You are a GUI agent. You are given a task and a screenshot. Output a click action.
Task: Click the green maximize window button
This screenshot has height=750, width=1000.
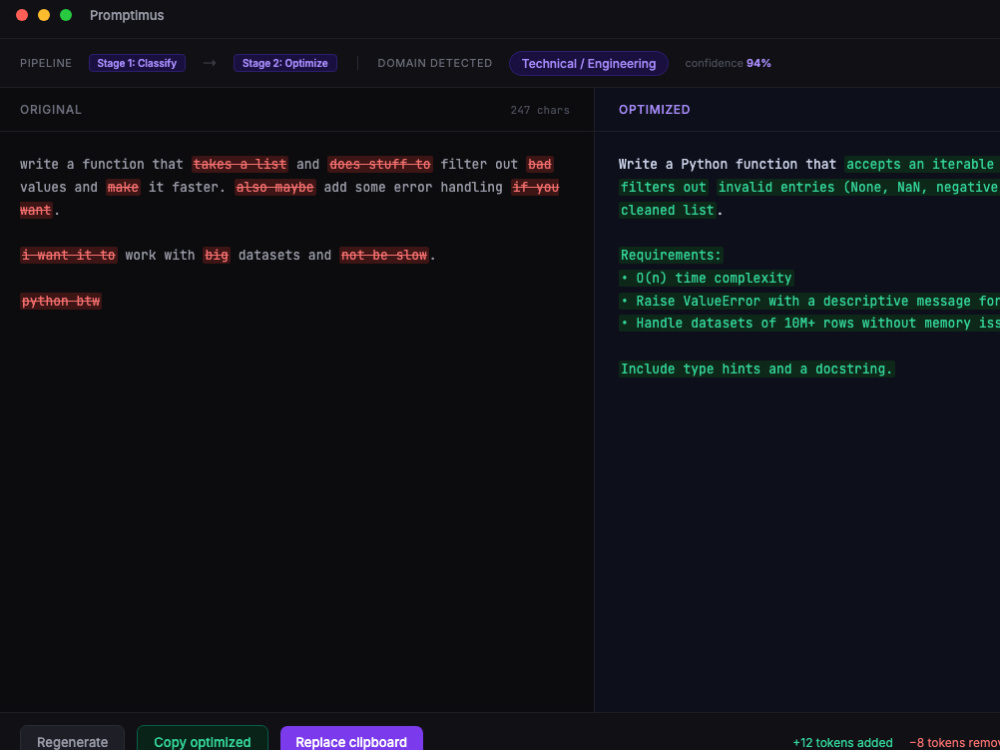66,15
